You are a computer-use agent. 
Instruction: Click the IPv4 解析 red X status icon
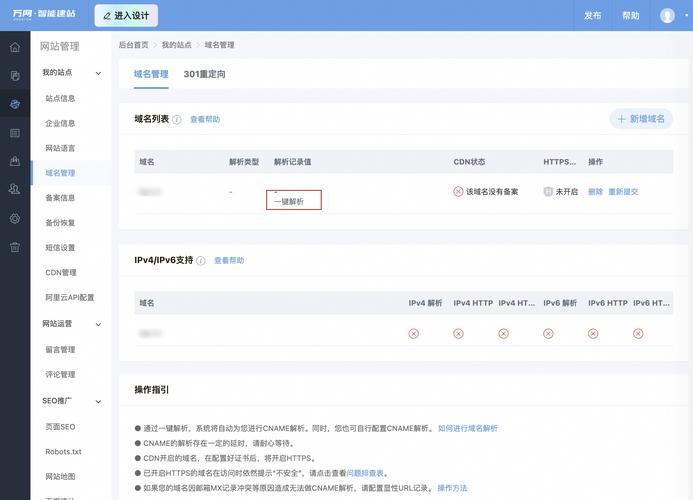point(414,333)
